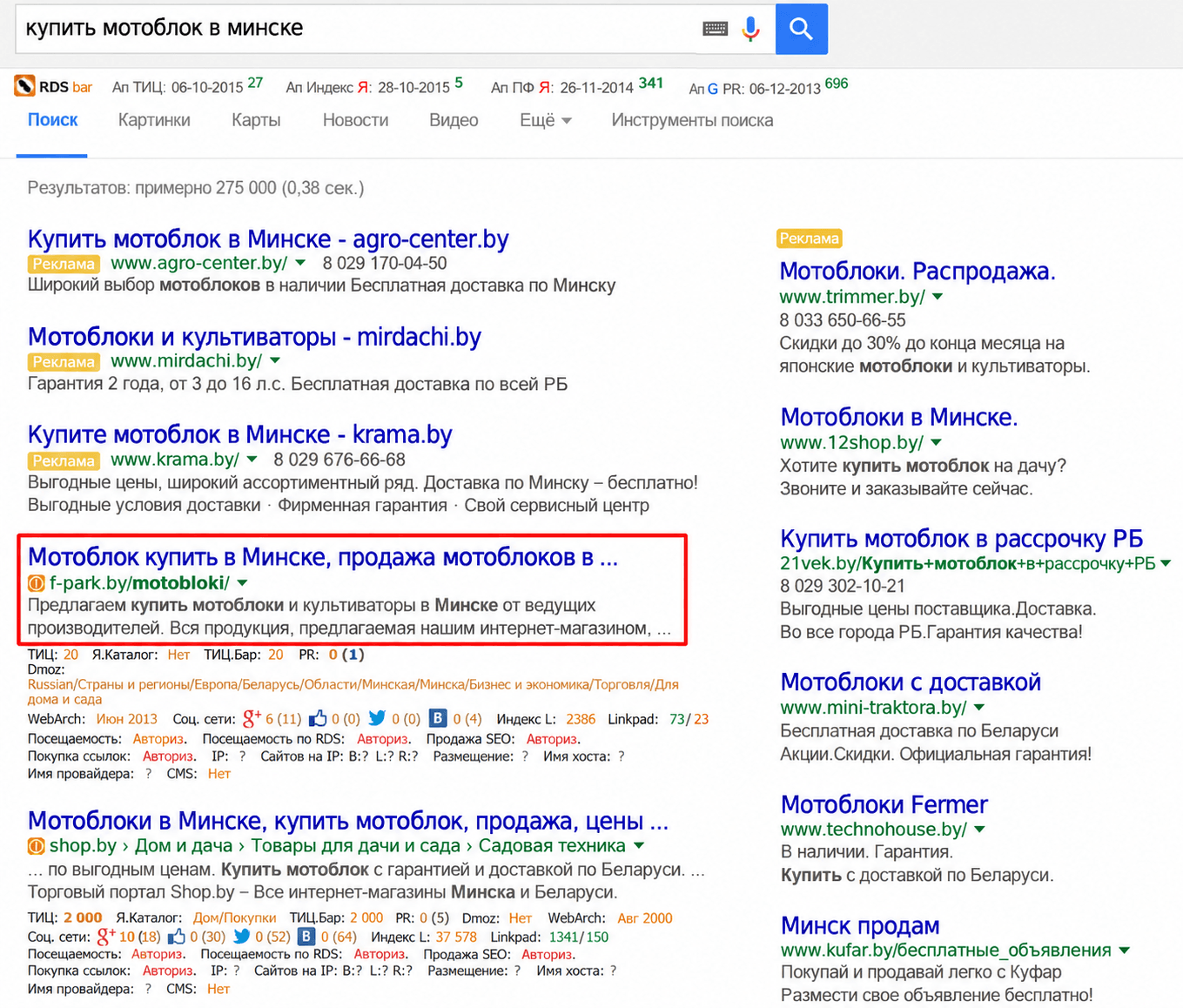Click orange icon before f-park.by URL
This screenshot has width=1183, height=1008.
[x=37, y=583]
